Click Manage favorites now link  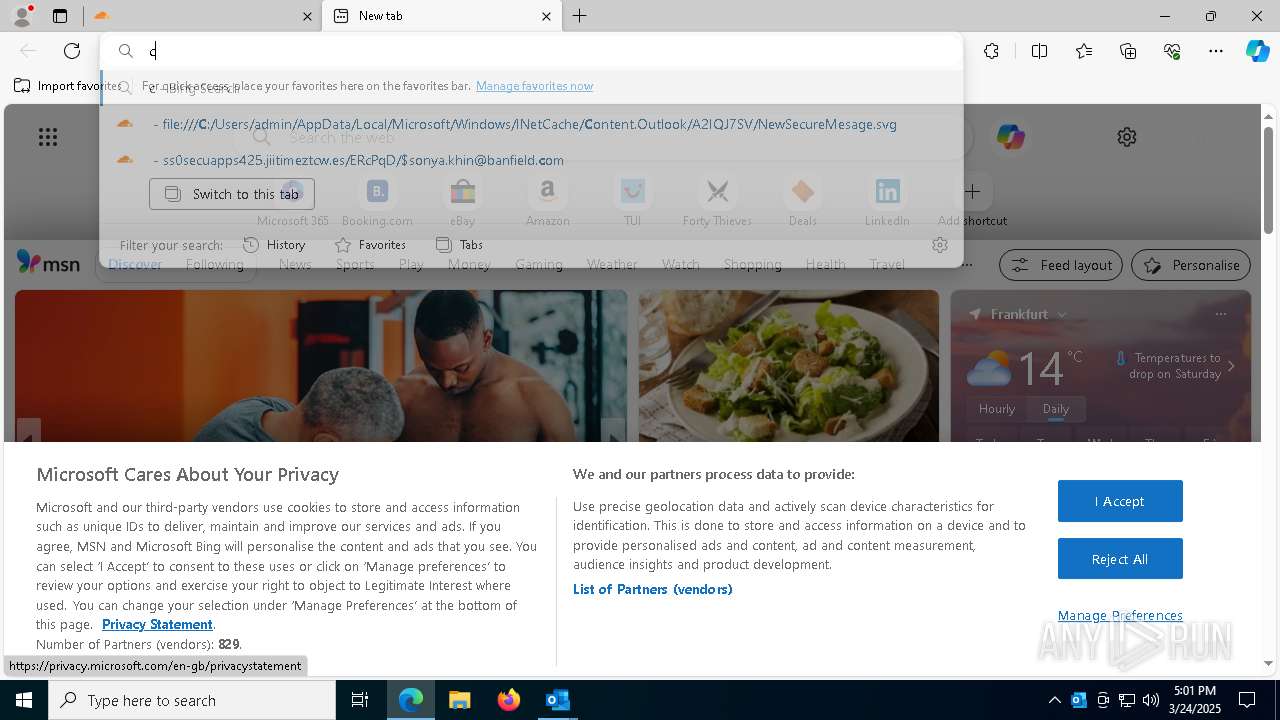pos(534,86)
